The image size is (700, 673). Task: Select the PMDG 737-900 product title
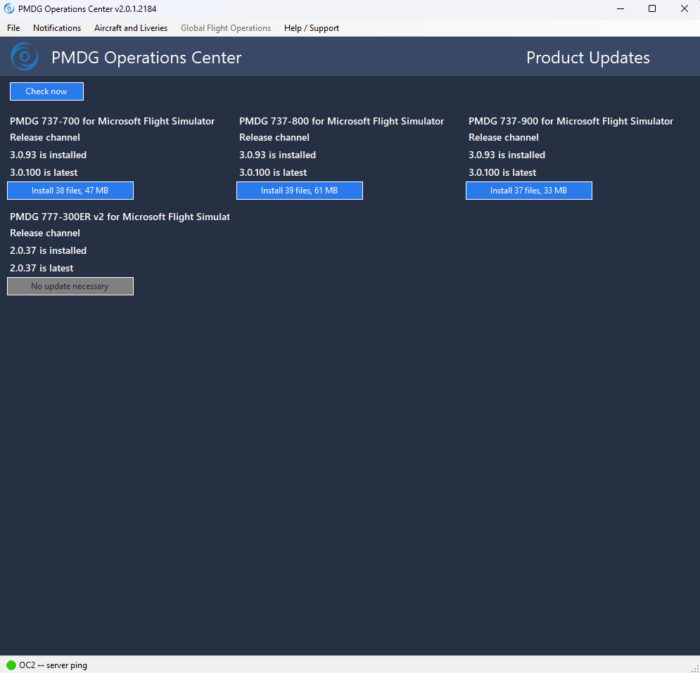point(570,121)
